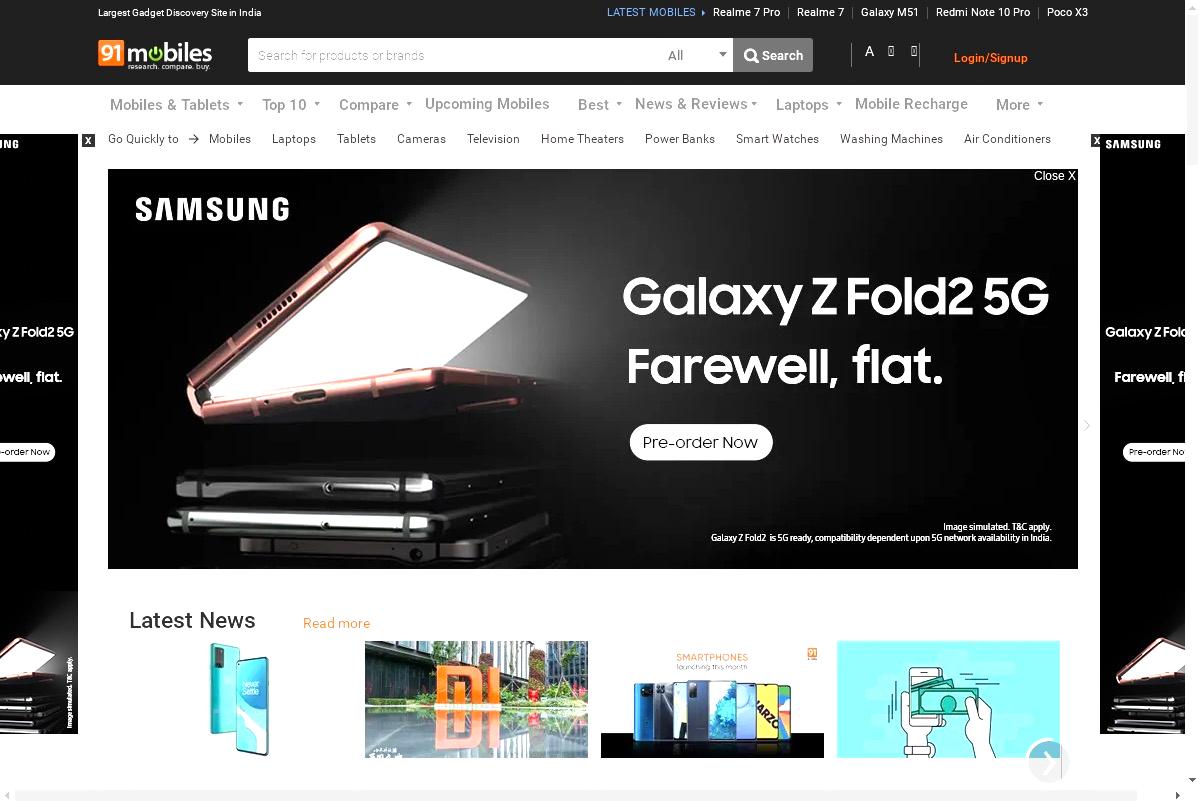Open the More menu dropdown
The image size is (1200, 803).
click(1019, 104)
